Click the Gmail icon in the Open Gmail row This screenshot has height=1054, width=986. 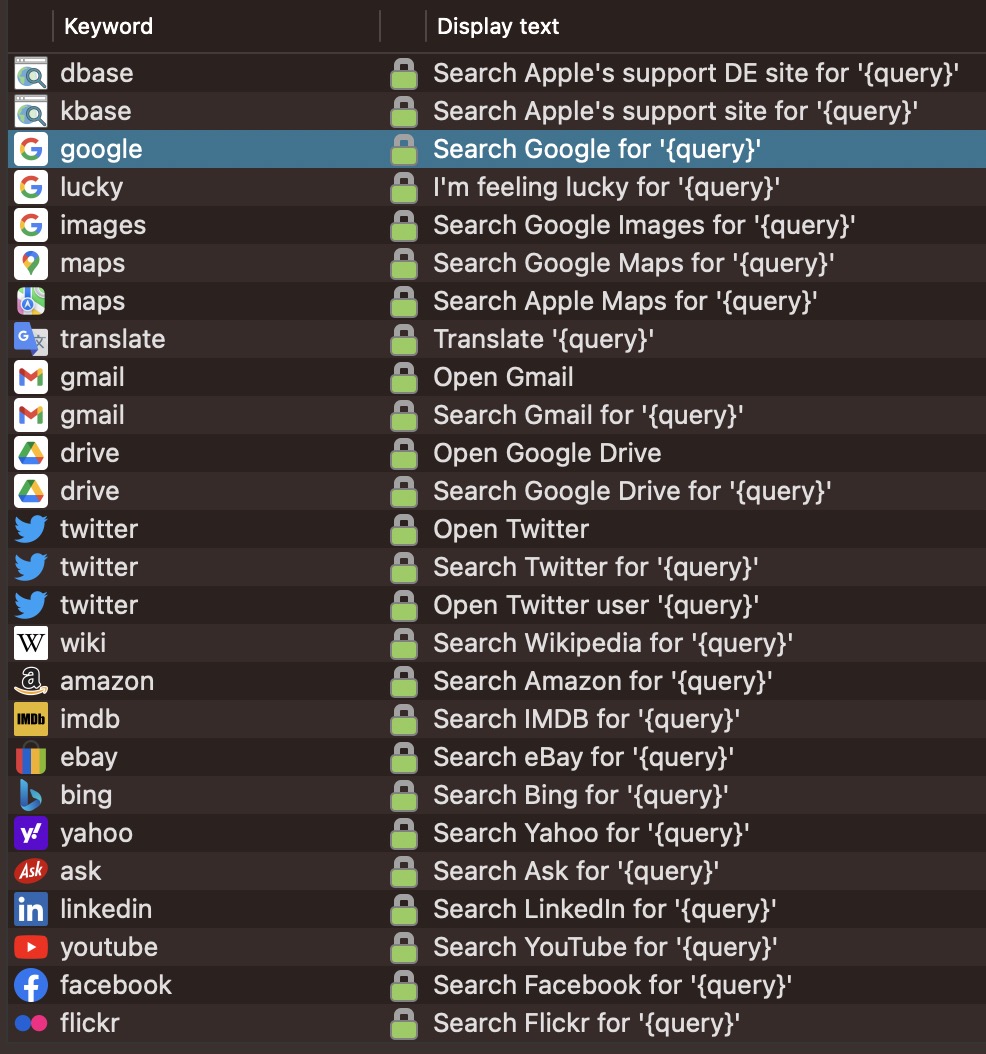click(31, 377)
